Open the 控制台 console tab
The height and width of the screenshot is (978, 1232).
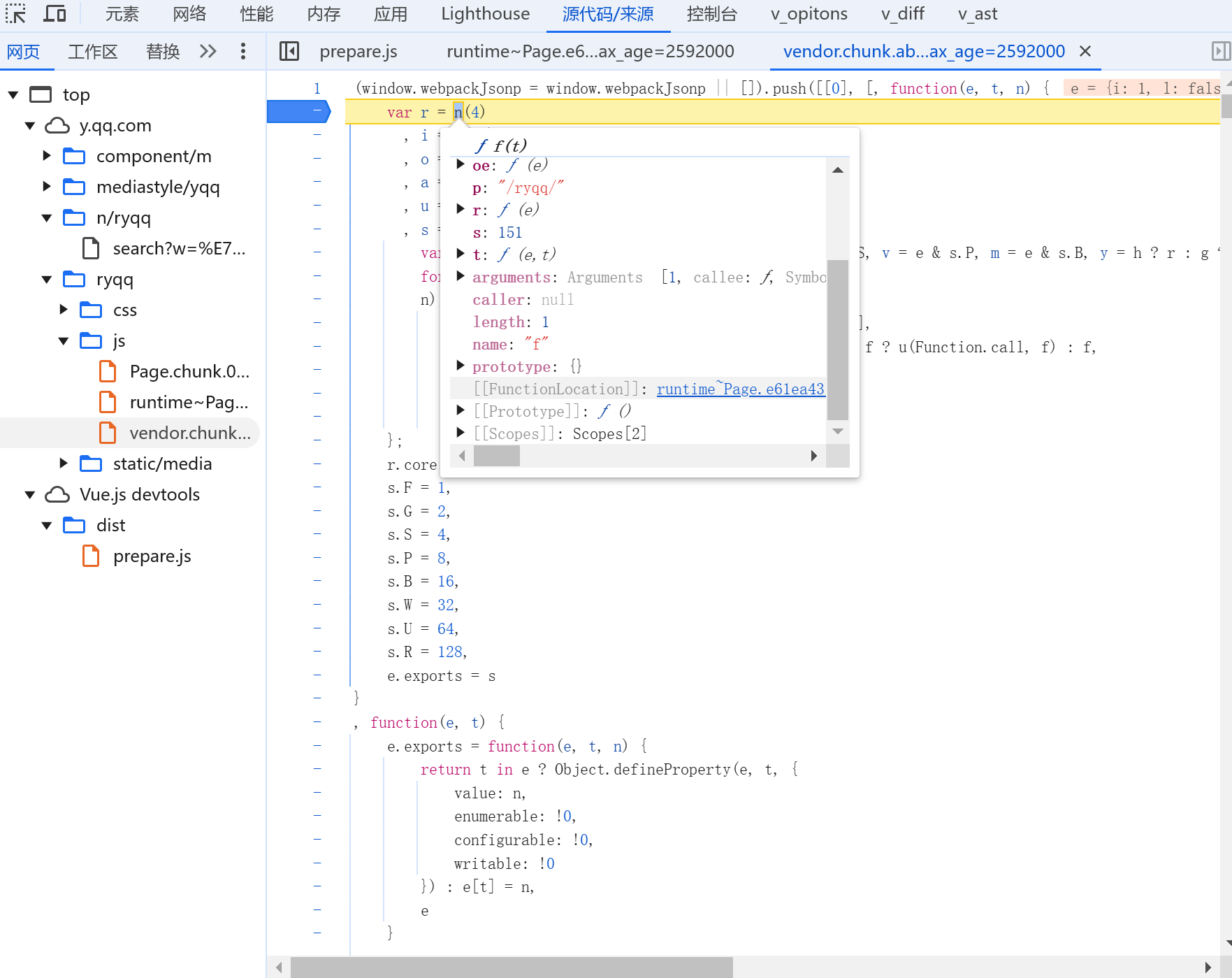click(x=711, y=14)
